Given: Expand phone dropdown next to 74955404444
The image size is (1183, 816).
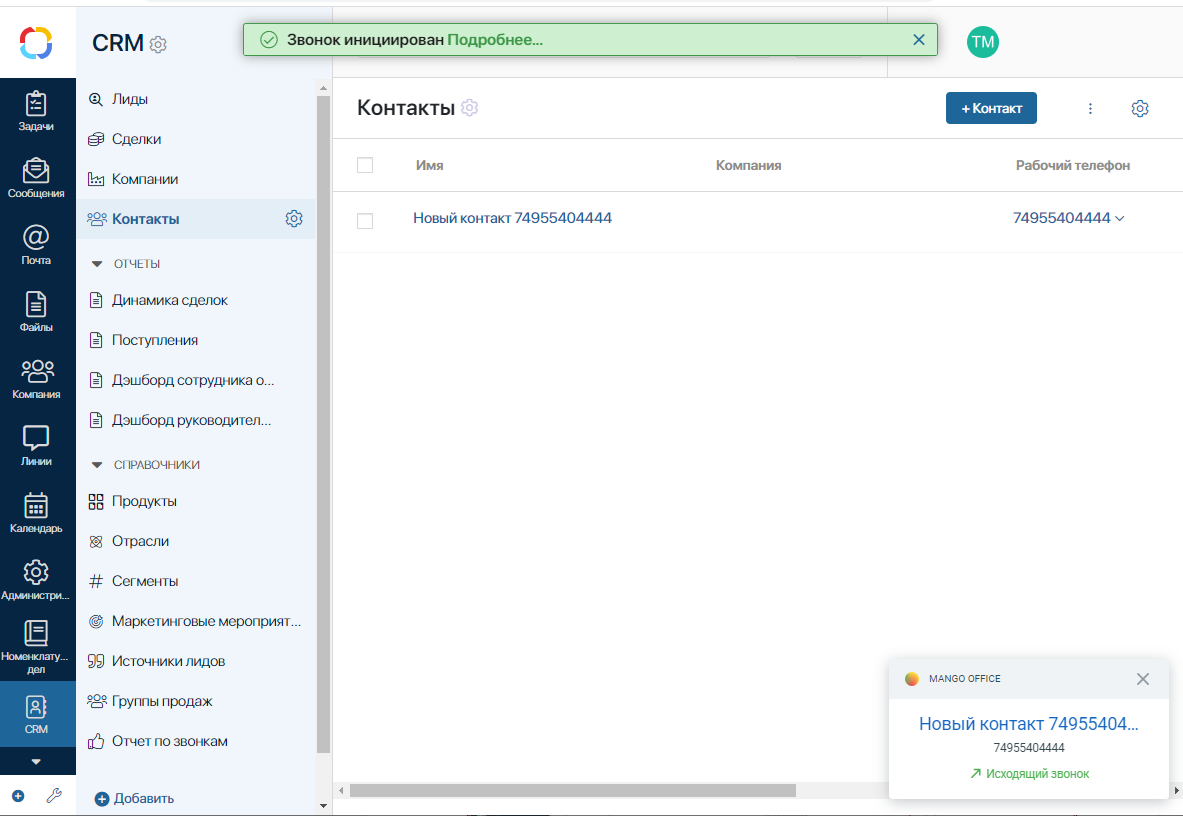Looking at the screenshot, I should [1120, 219].
